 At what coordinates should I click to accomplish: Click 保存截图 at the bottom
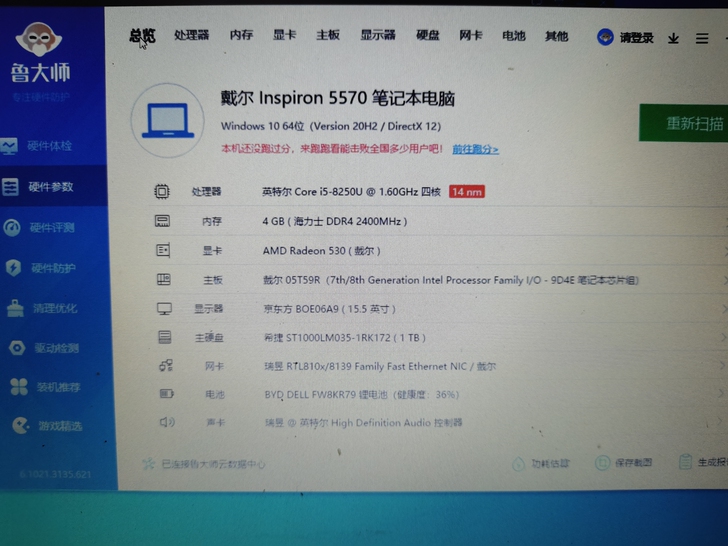pos(625,462)
